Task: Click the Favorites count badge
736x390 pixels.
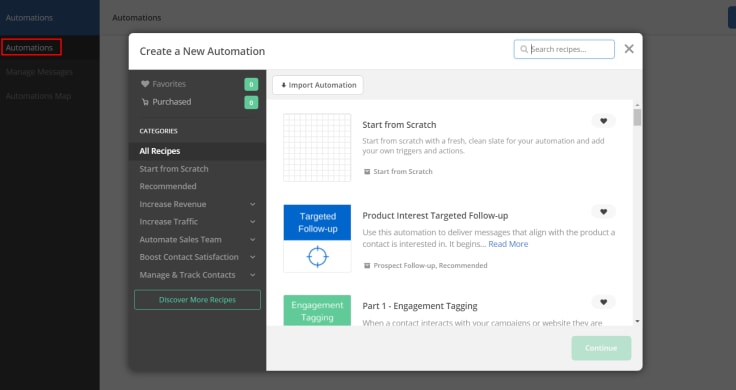Action: click(x=251, y=84)
